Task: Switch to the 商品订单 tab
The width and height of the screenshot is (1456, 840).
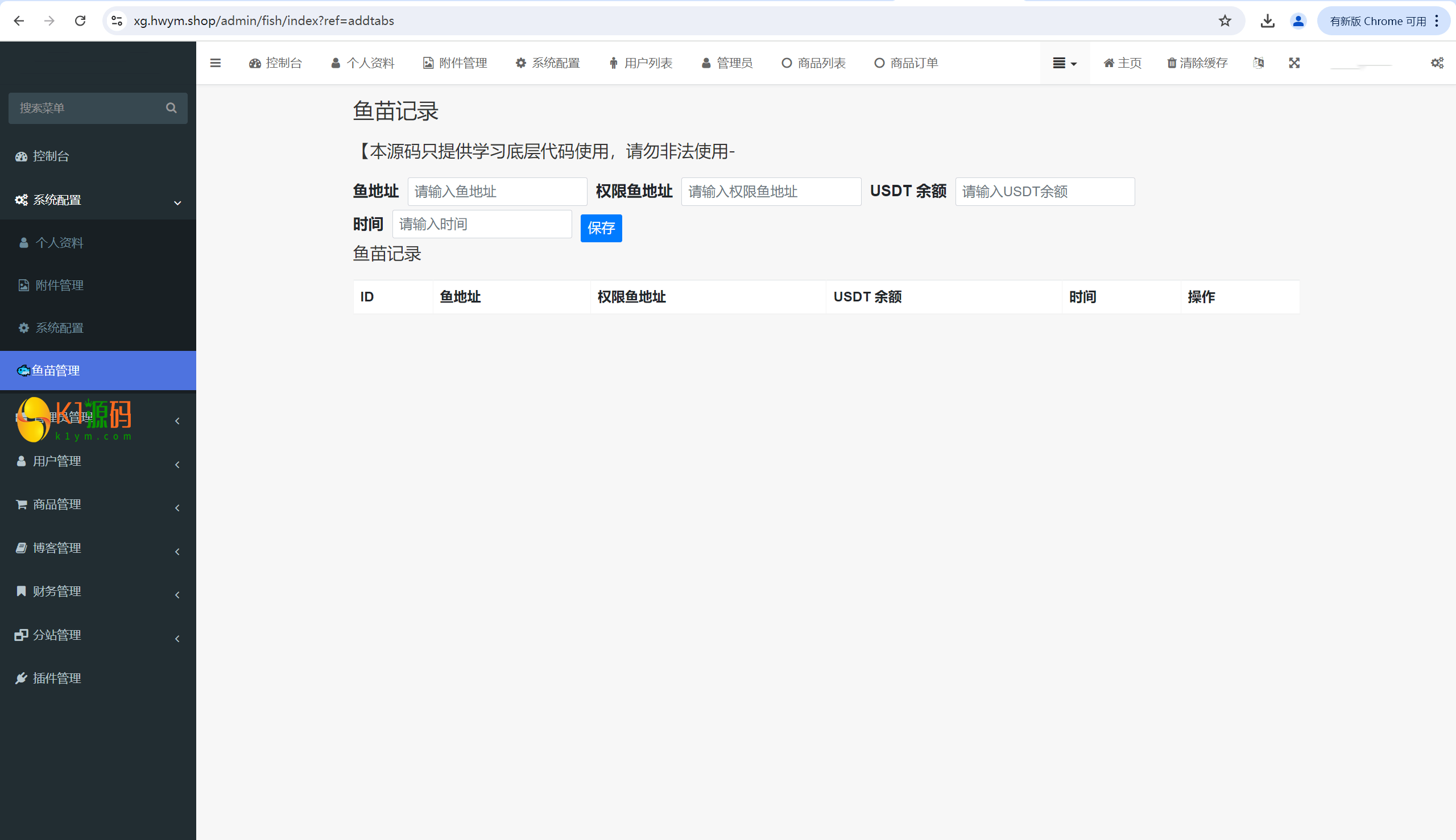Action: tap(906, 63)
